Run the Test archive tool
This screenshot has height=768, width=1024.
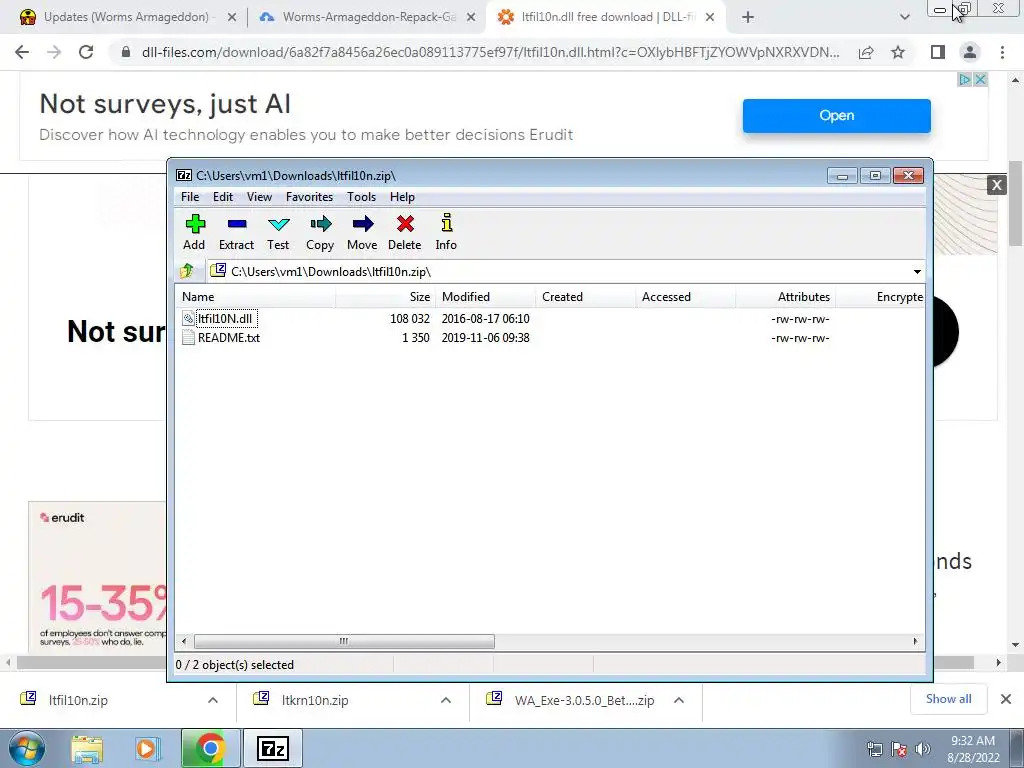[x=278, y=224]
